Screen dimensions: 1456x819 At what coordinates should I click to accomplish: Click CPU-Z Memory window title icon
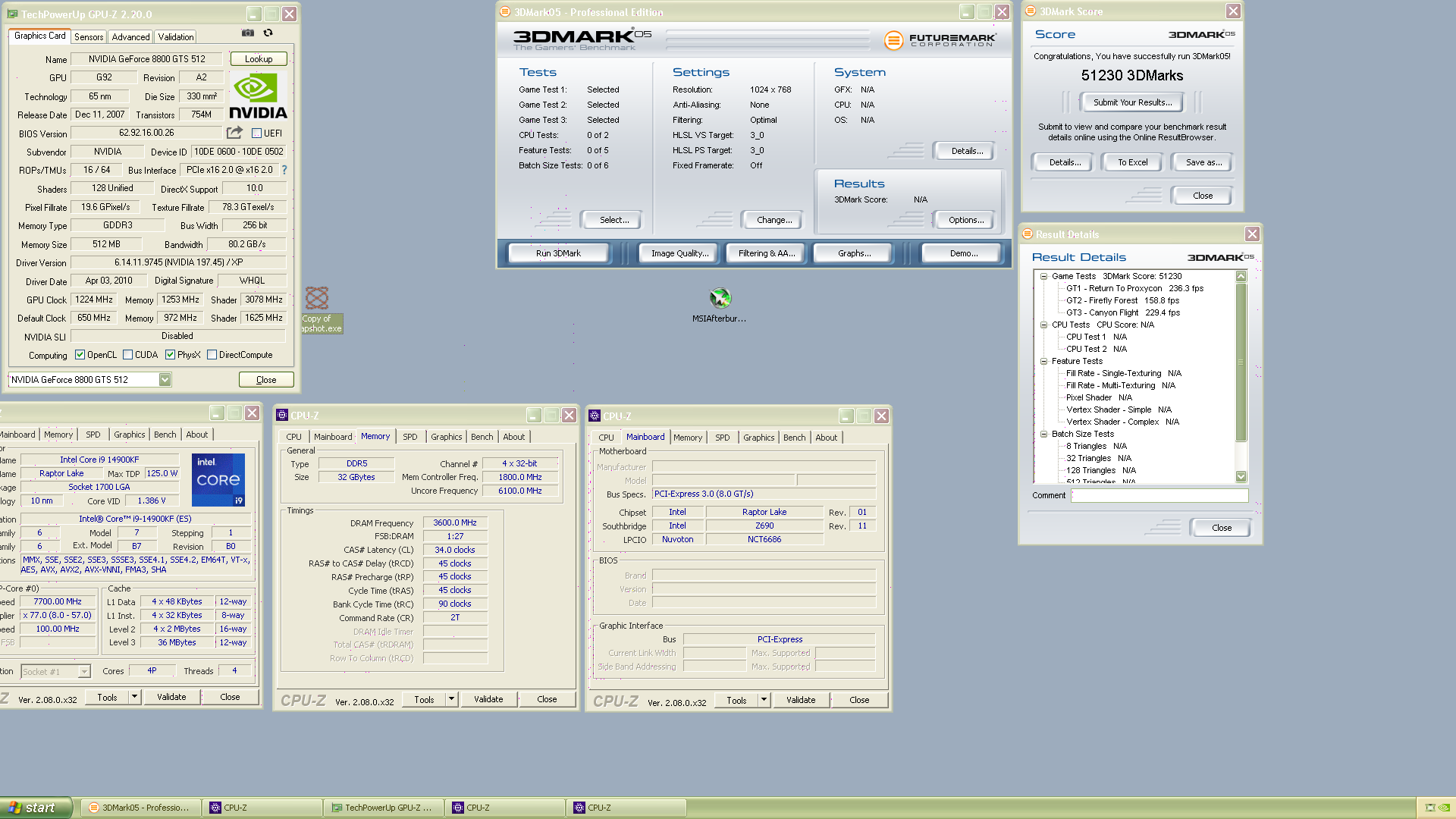(x=282, y=415)
